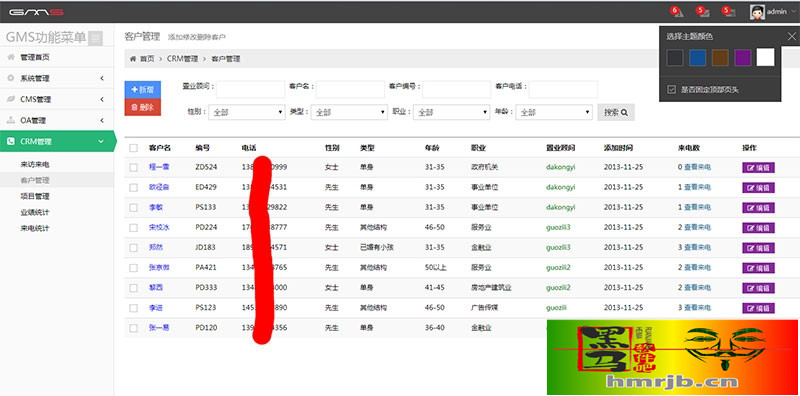Expand the CMS管理 menu chevron
The height and width of the screenshot is (396, 800).
coord(102,100)
